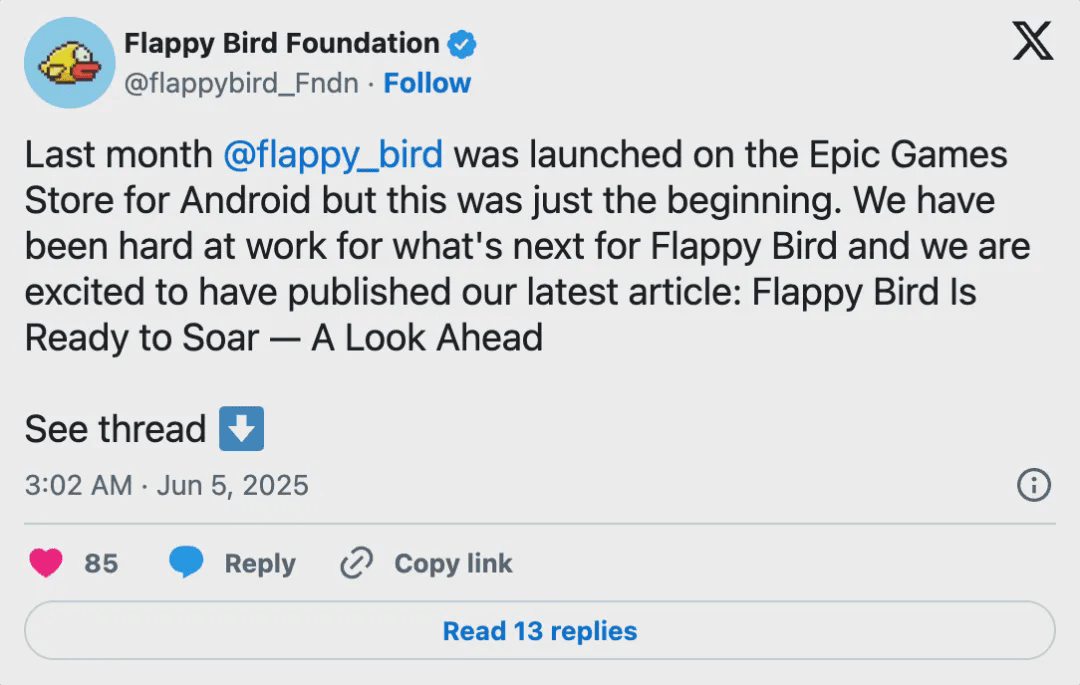Image resolution: width=1080 pixels, height=685 pixels.
Task: Open the Flappy Bird Foundation display name
Action: point(281,44)
